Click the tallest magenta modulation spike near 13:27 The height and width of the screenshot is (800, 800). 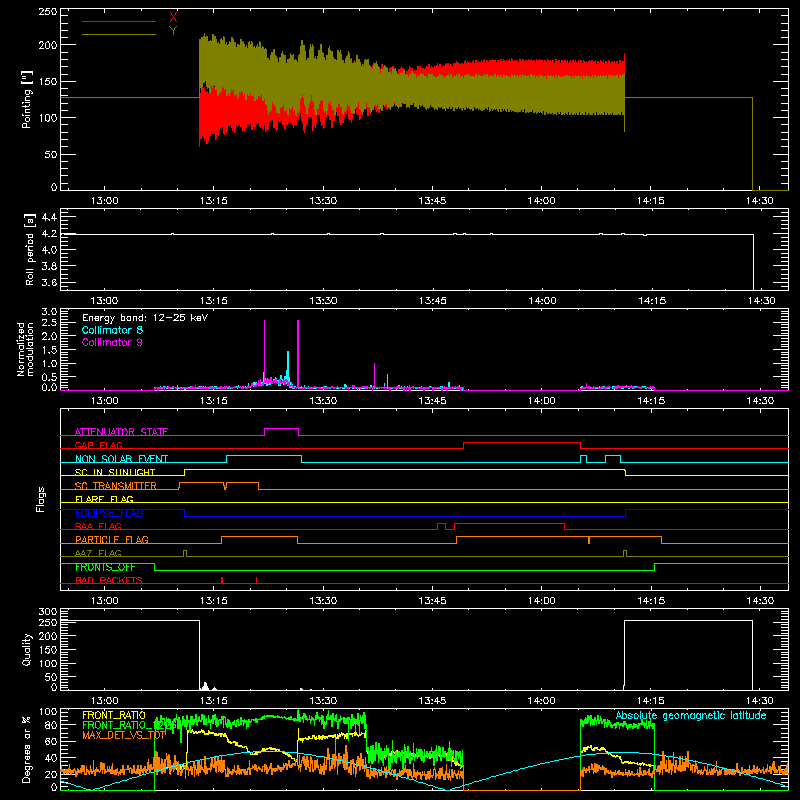click(298, 353)
